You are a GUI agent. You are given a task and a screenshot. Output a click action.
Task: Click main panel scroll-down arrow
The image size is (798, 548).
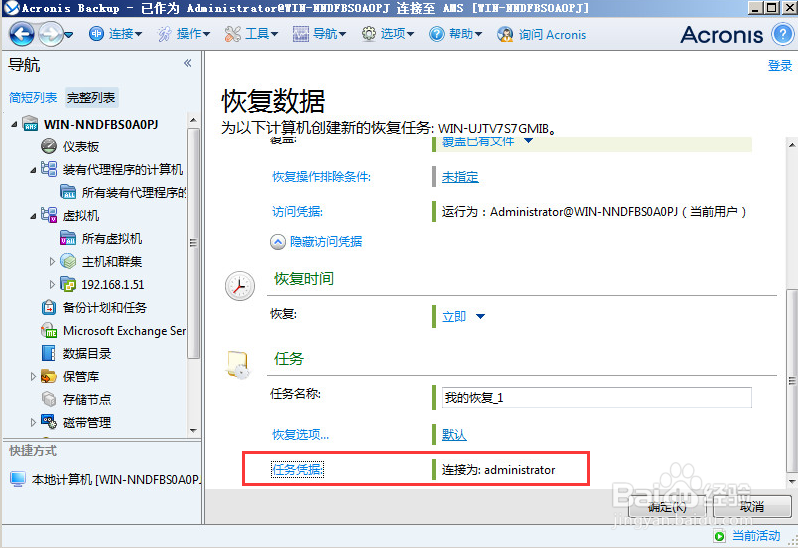(x=792, y=481)
